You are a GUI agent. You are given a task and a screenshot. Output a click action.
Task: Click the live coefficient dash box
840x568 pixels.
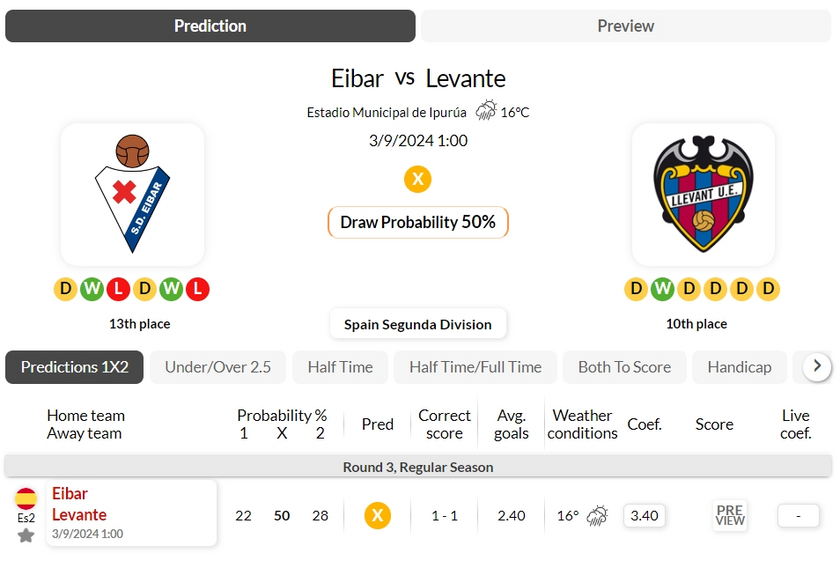point(798,516)
